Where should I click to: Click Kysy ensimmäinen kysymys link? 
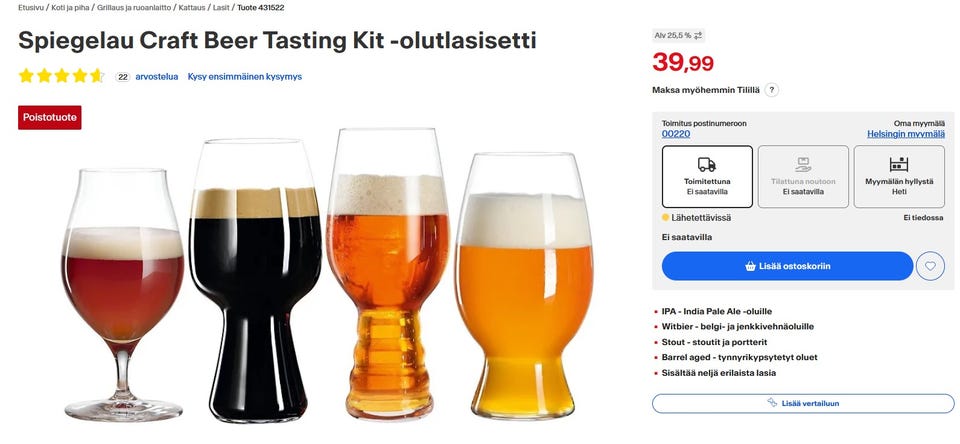[245, 76]
